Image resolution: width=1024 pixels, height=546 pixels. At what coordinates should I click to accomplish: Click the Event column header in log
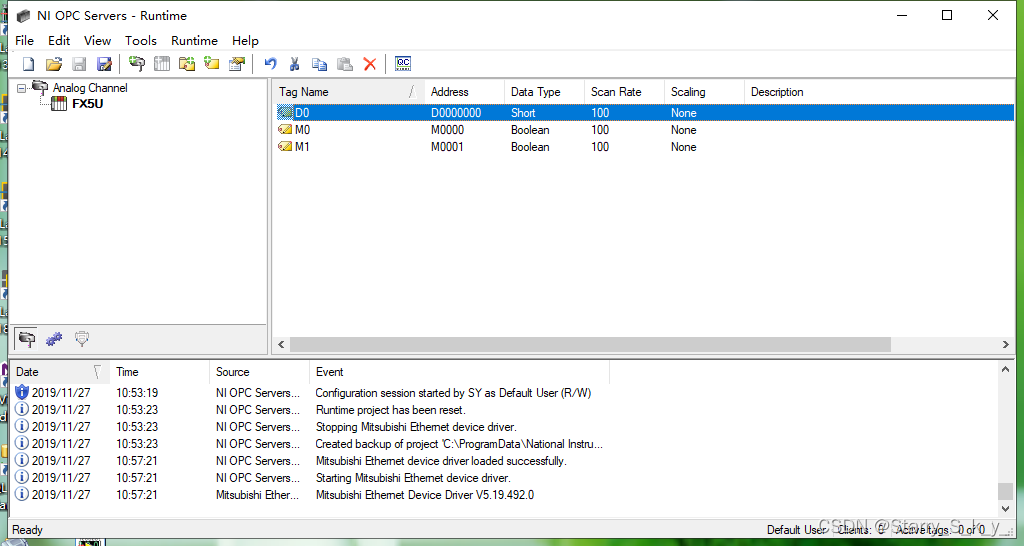(459, 372)
